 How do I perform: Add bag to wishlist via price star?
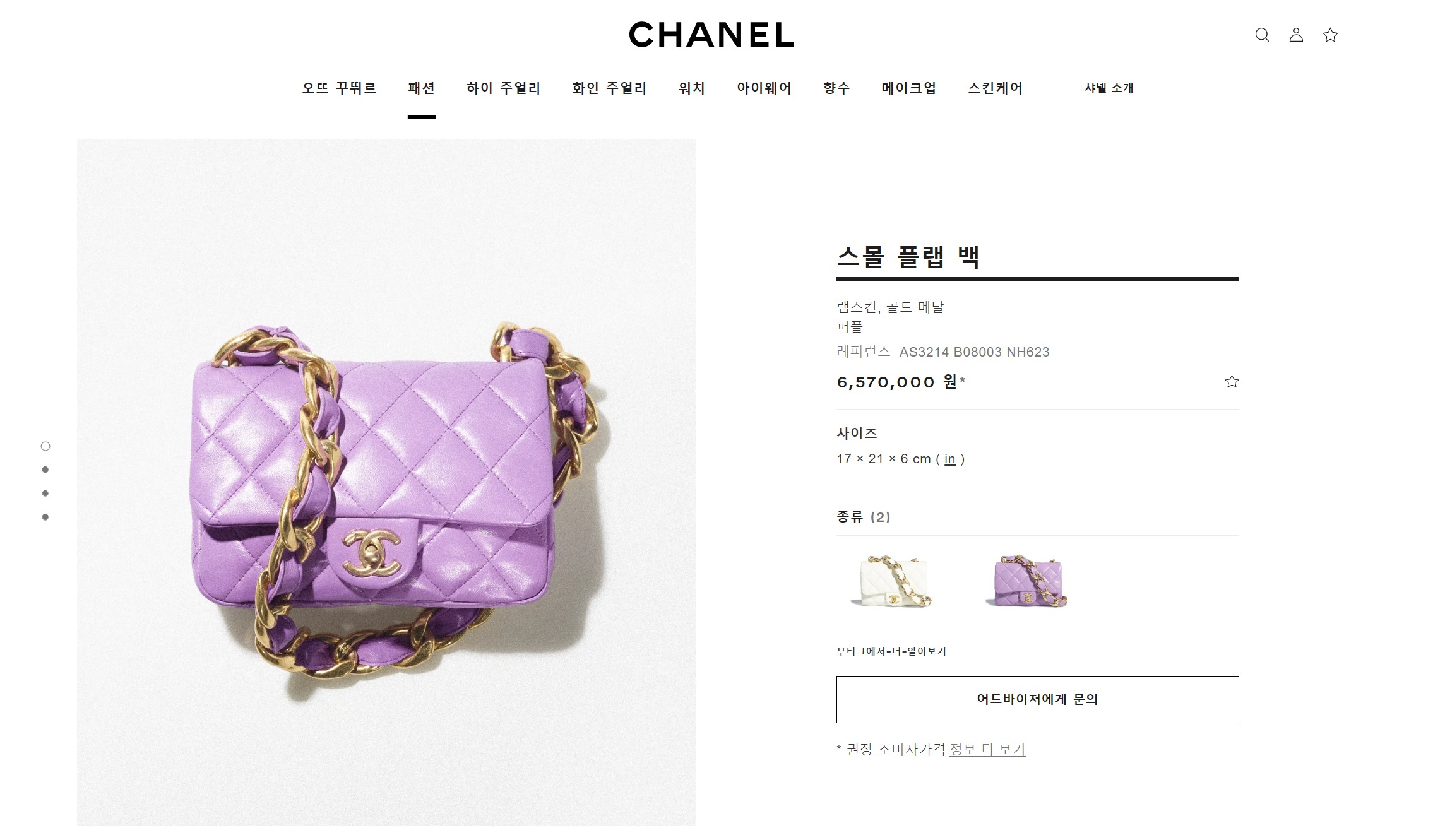point(1232,381)
